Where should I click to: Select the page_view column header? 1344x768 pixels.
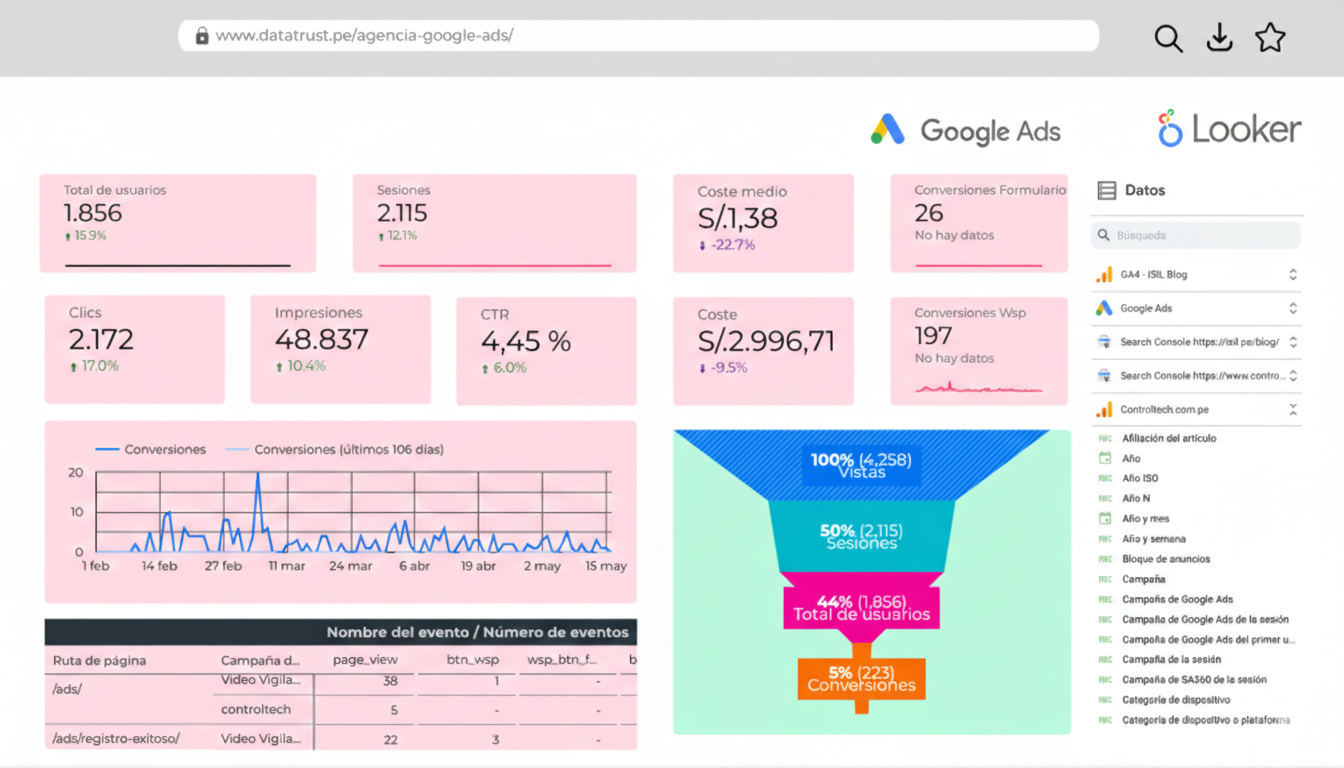pyautogui.click(x=365, y=660)
